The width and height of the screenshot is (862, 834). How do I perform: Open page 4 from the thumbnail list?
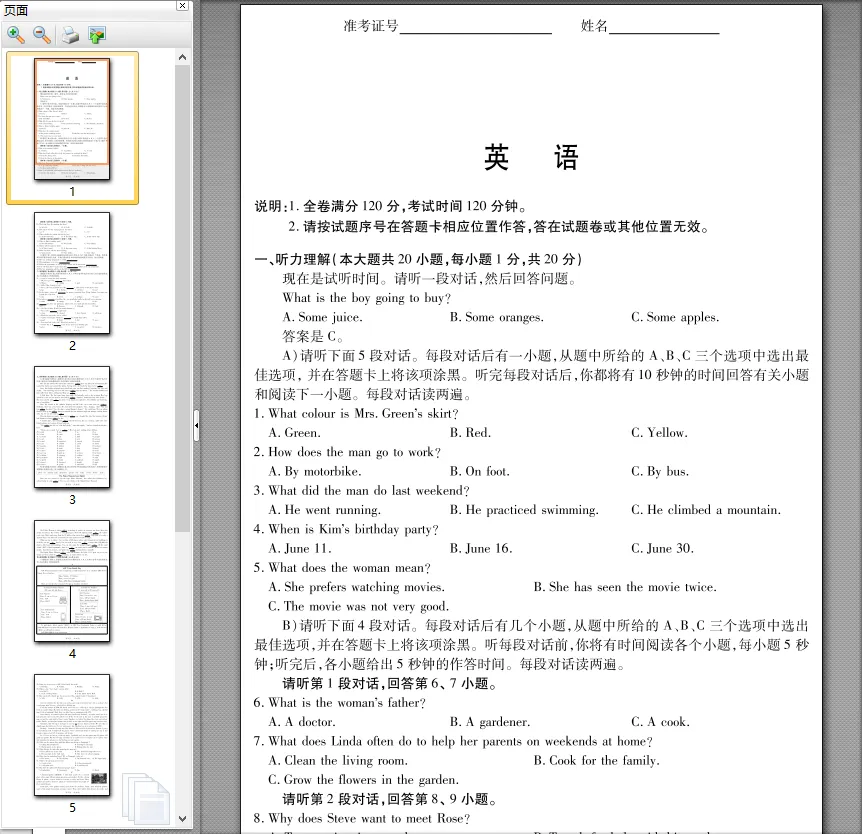tap(72, 582)
